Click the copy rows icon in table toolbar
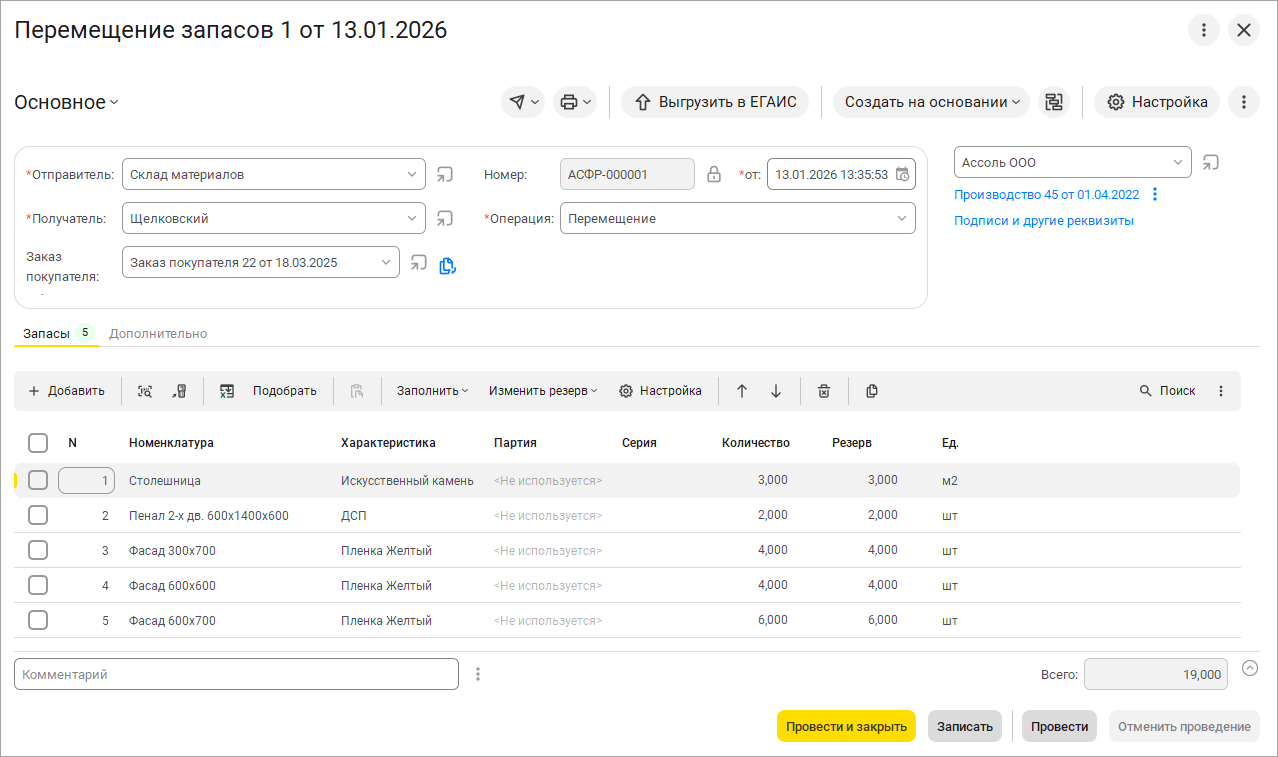Screen dimensions: 1278x757 click(x=872, y=391)
